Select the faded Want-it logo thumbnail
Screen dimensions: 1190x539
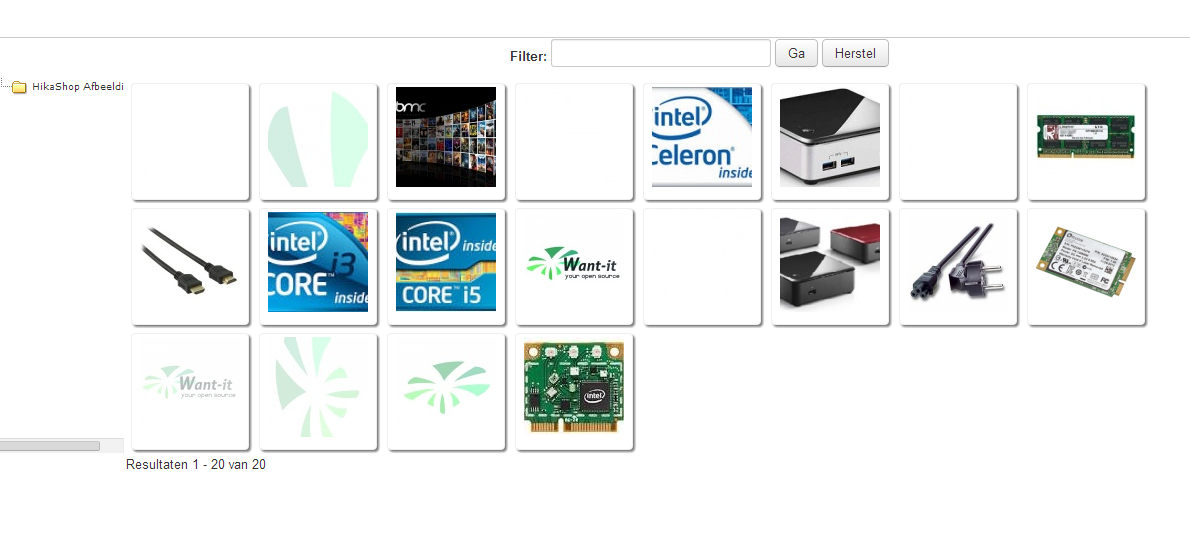[x=190, y=392]
